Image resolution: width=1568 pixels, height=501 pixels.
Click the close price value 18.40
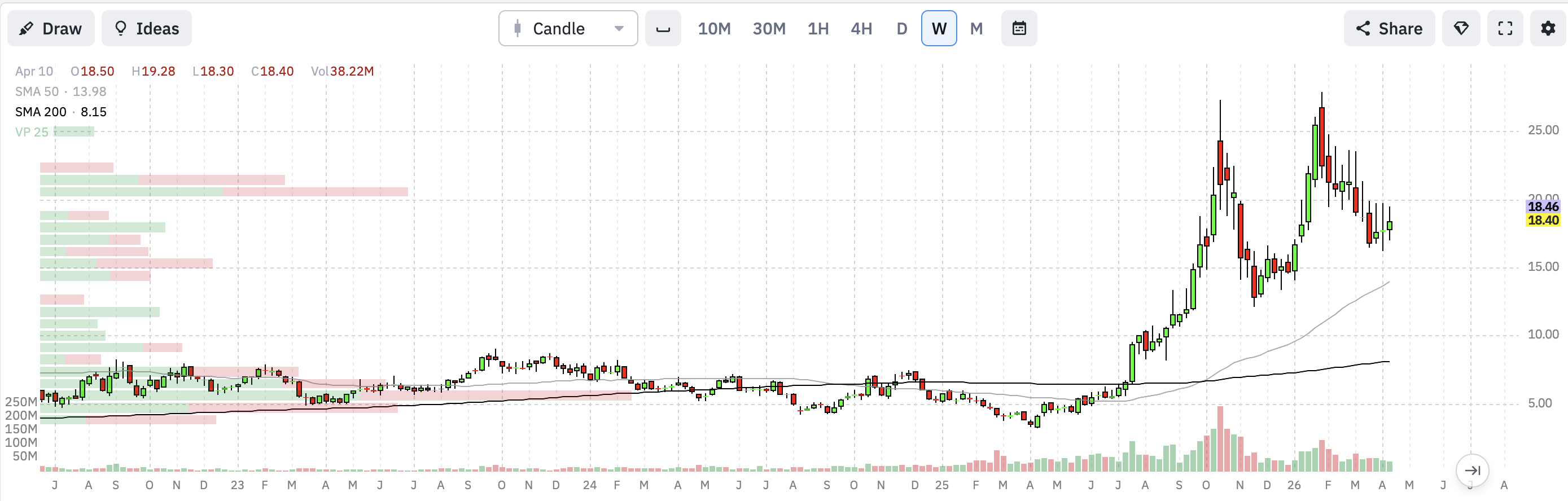coord(277,71)
